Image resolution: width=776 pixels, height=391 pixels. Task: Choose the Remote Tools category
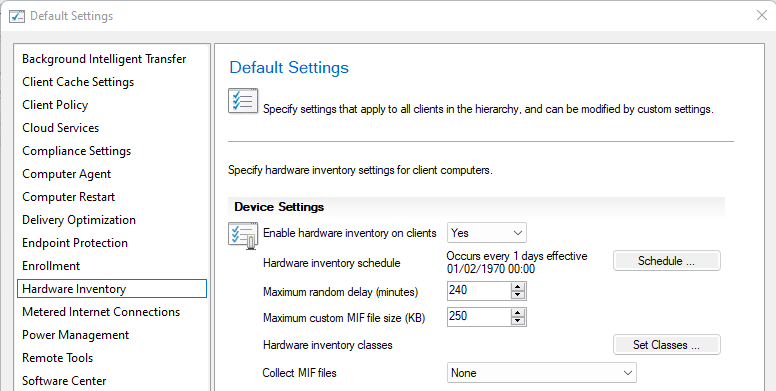(x=57, y=358)
